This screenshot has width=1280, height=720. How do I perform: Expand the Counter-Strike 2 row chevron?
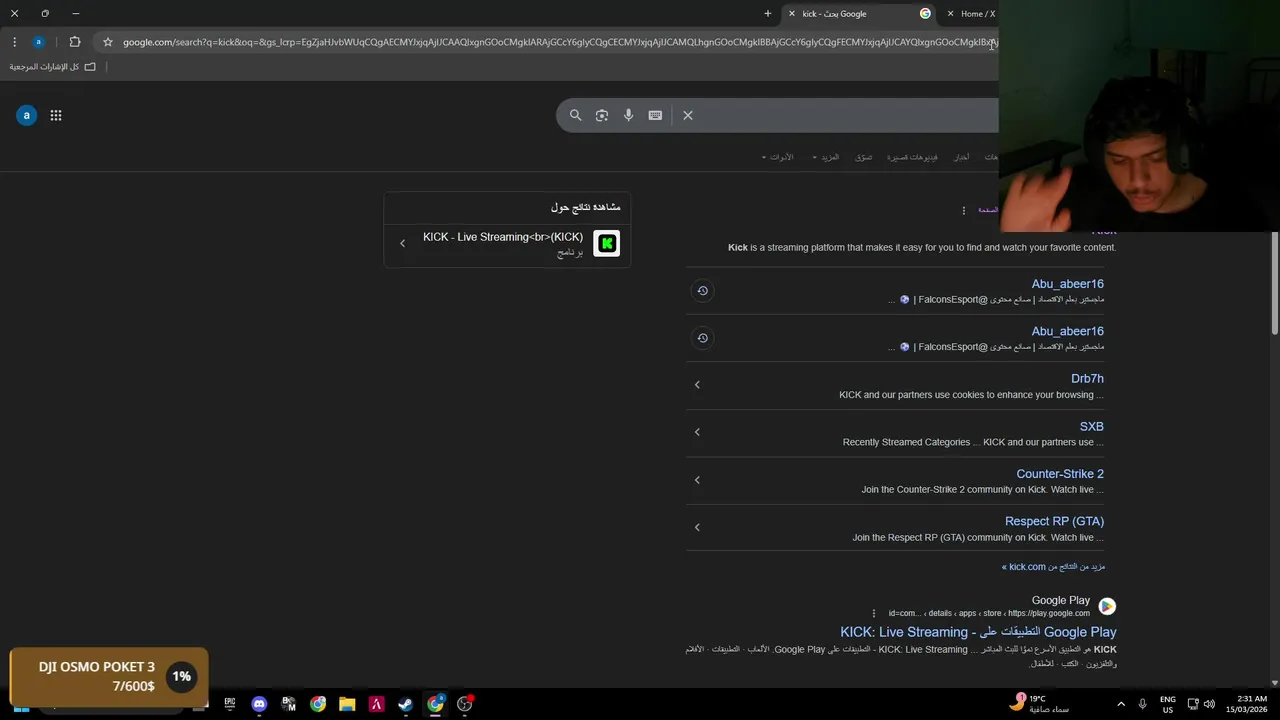click(697, 480)
